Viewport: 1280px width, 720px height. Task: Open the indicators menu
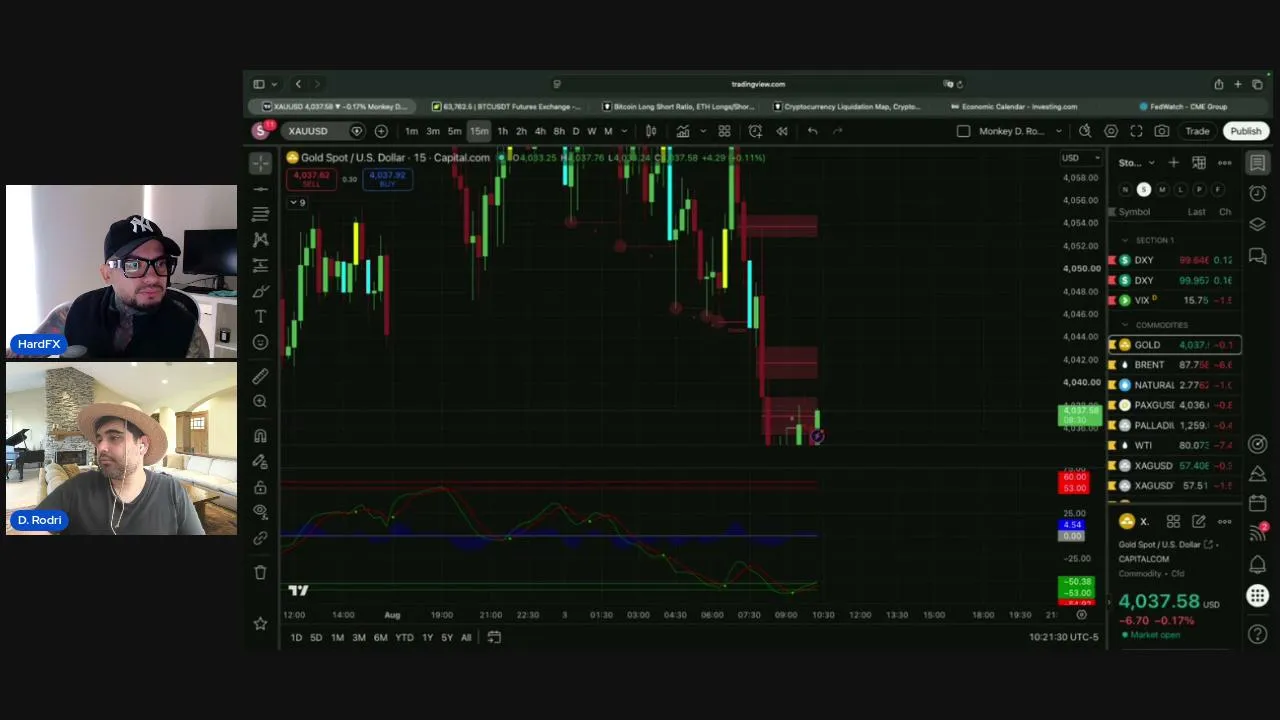(x=683, y=131)
